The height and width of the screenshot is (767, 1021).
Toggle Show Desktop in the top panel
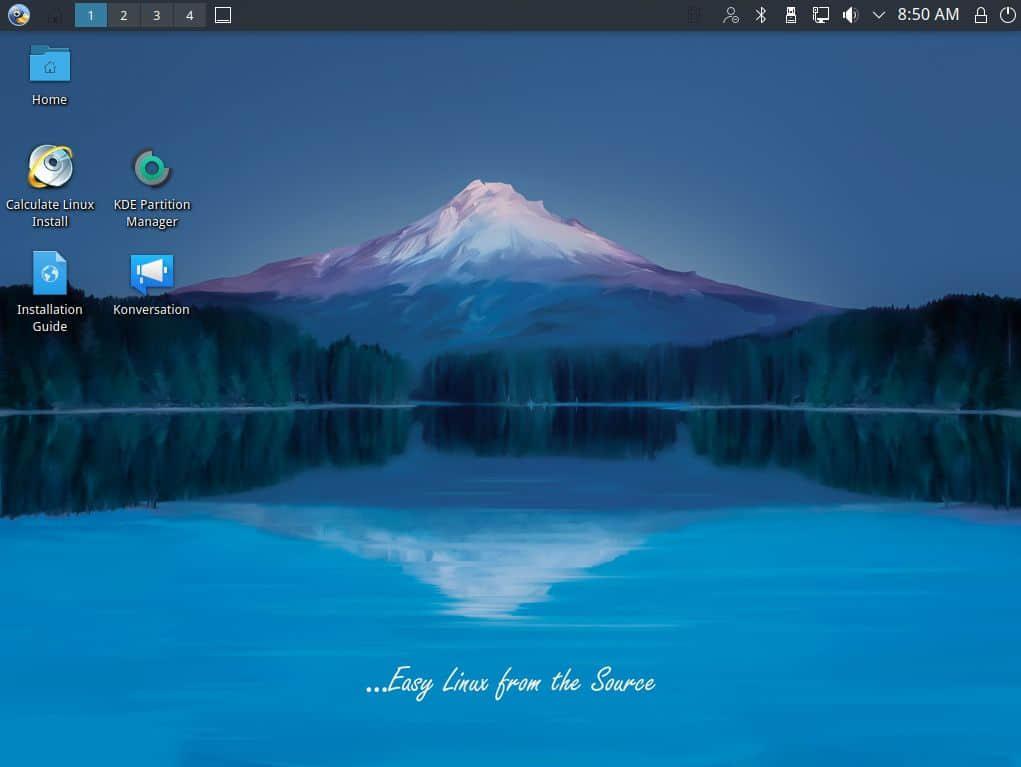[223, 15]
